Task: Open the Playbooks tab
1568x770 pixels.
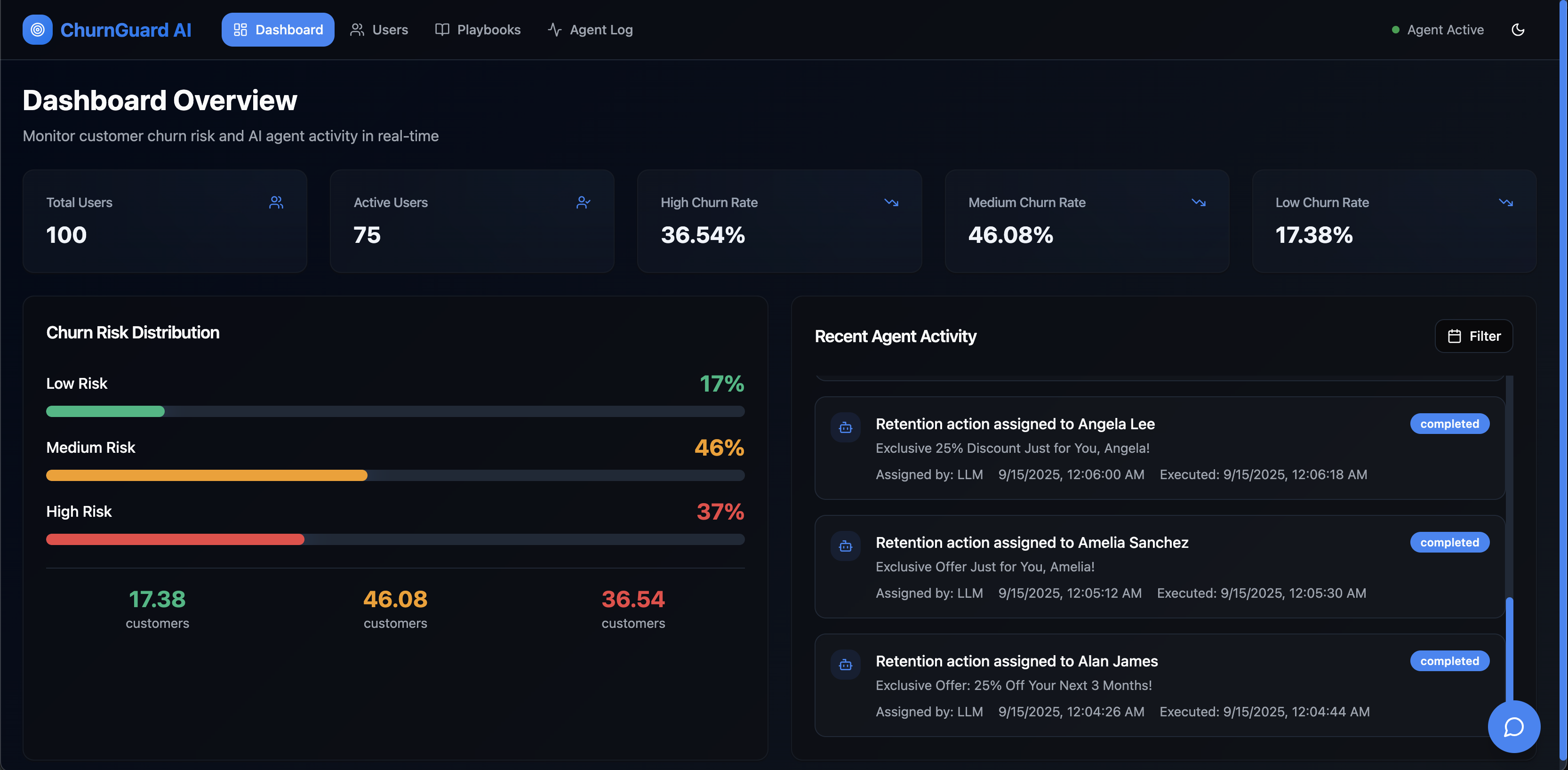Action: coord(478,29)
